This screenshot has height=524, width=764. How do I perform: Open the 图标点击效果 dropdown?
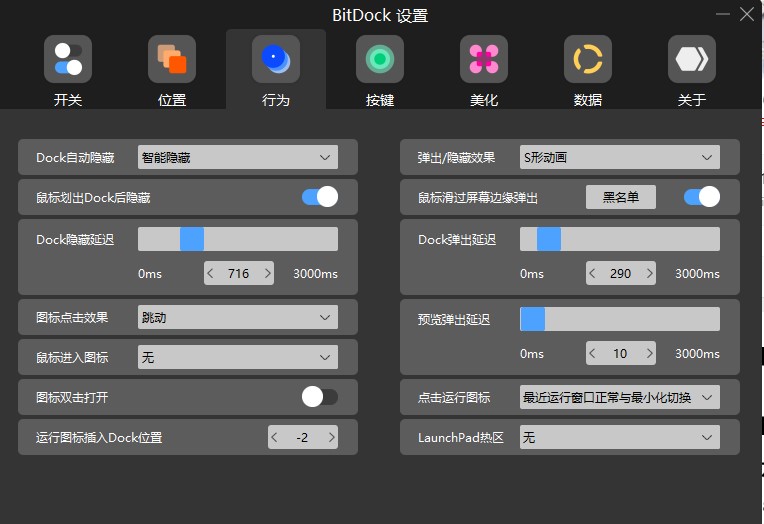pyautogui.click(x=238, y=317)
